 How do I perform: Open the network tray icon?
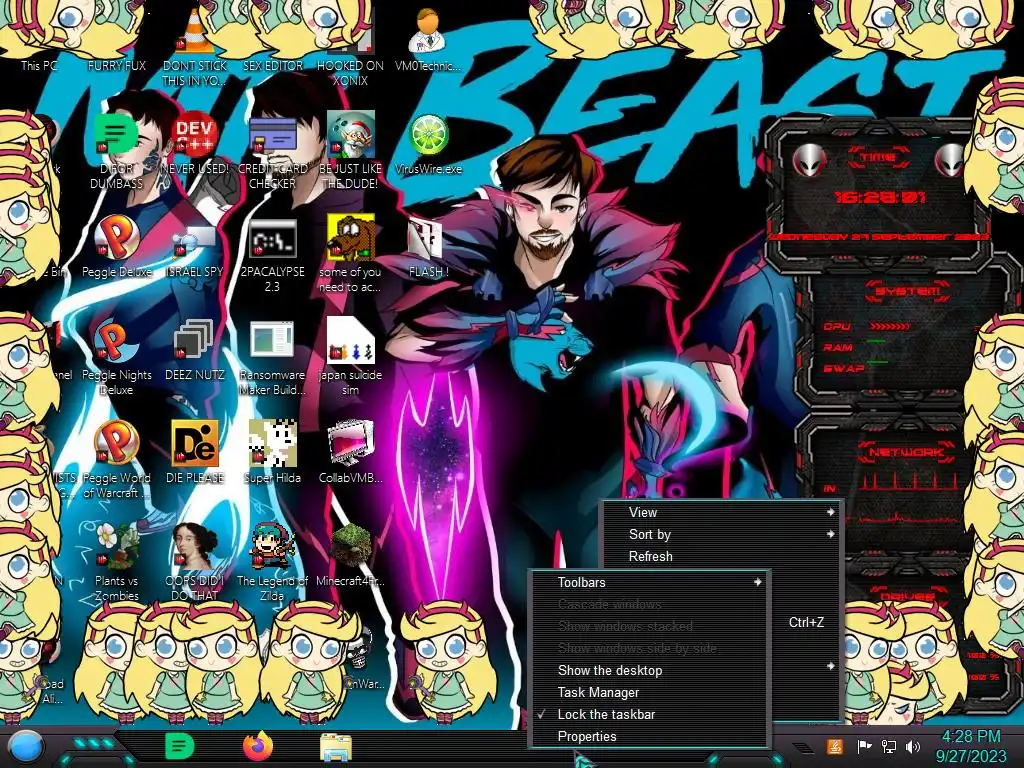[x=889, y=746]
